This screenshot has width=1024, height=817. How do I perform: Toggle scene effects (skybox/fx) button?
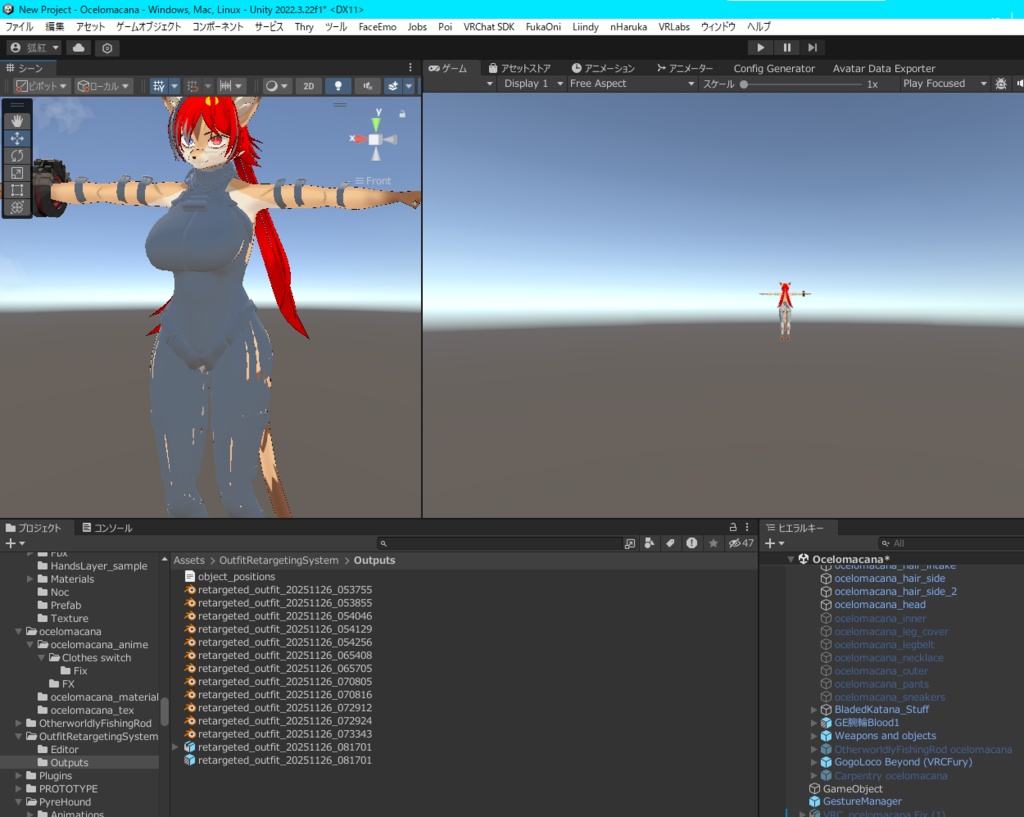coord(392,86)
